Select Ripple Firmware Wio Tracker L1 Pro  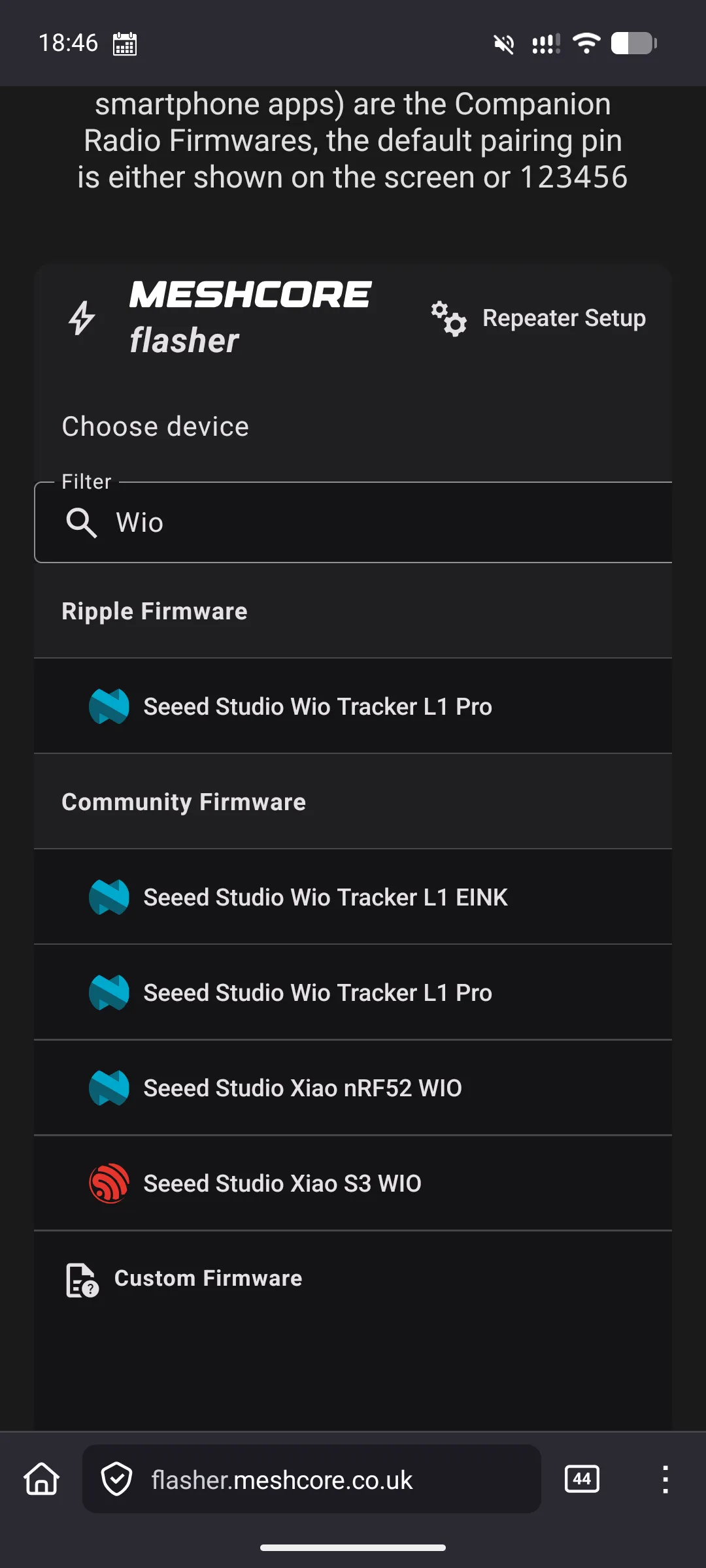pos(353,706)
